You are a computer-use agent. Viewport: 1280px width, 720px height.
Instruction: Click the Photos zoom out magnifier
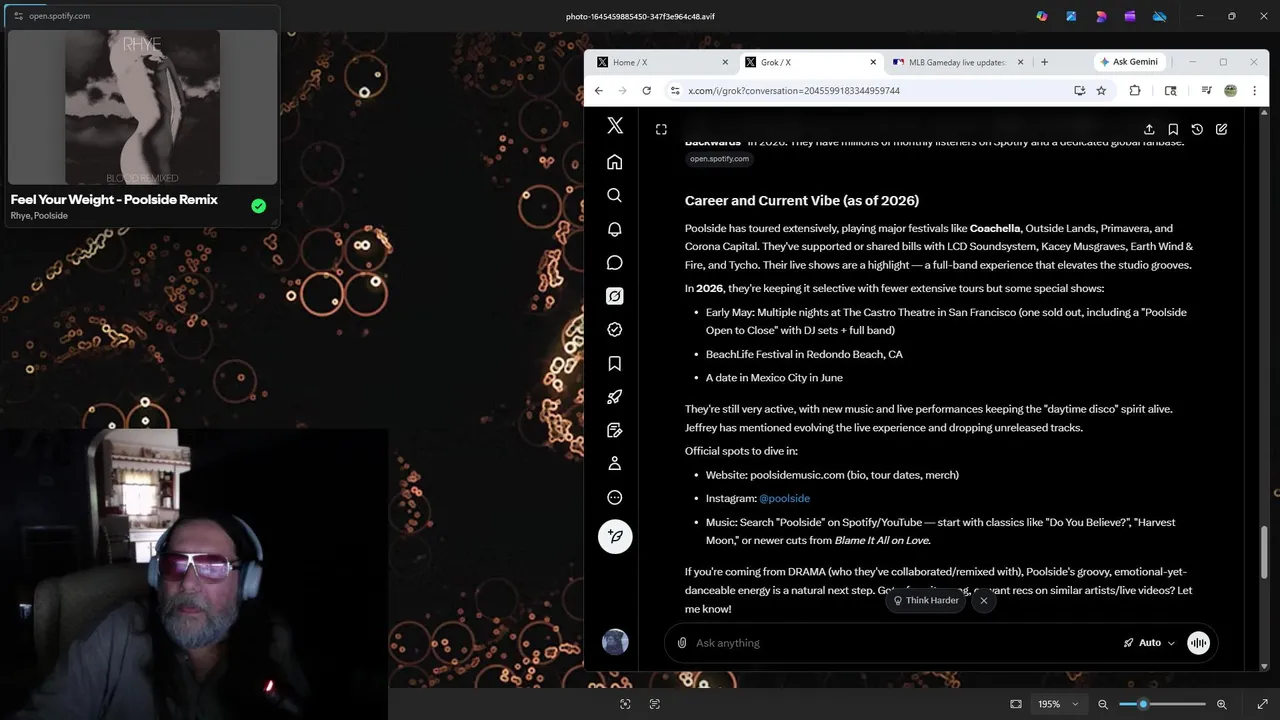pyautogui.click(x=1103, y=704)
